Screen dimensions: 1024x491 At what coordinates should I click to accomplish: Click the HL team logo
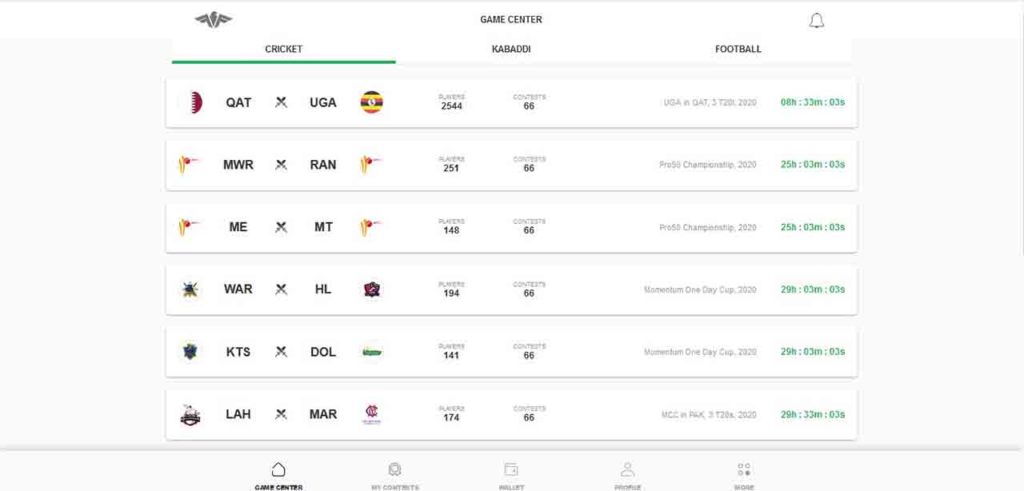pyautogui.click(x=372, y=289)
